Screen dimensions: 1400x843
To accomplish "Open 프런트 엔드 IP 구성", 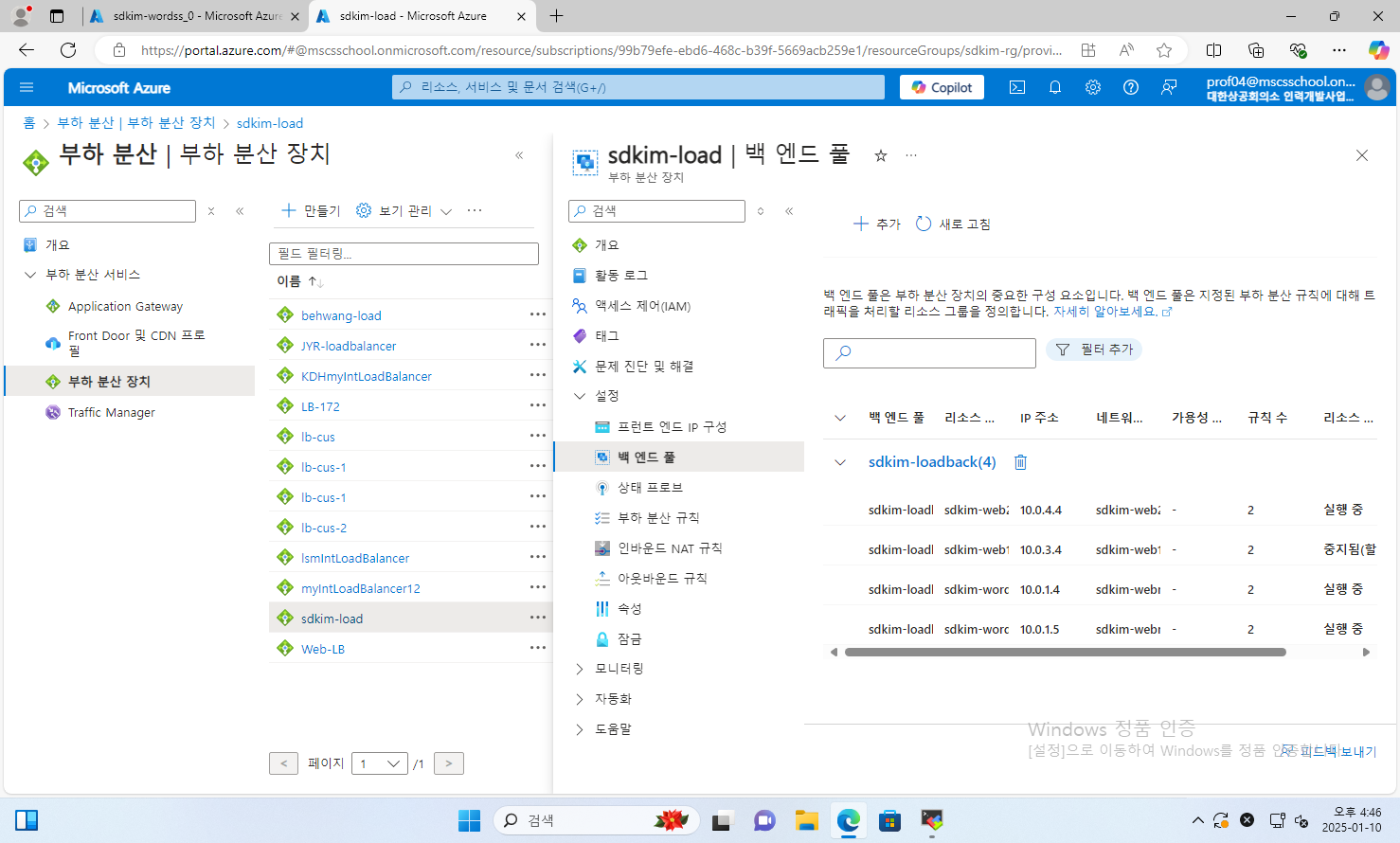I will pyautogui.click(x=672, y=427).
